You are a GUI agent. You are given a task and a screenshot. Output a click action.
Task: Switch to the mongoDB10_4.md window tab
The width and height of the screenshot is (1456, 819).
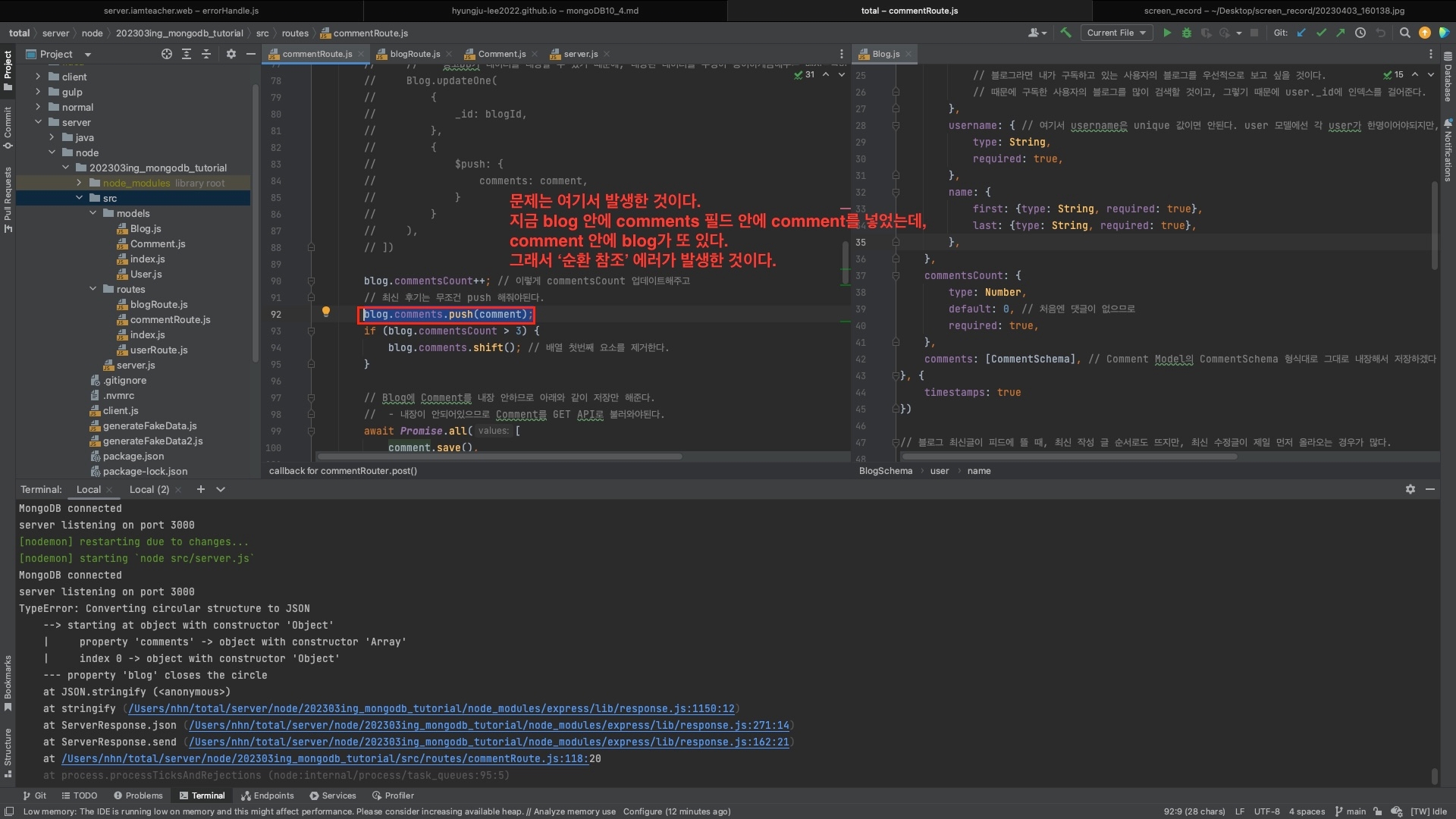click(544, 11)
